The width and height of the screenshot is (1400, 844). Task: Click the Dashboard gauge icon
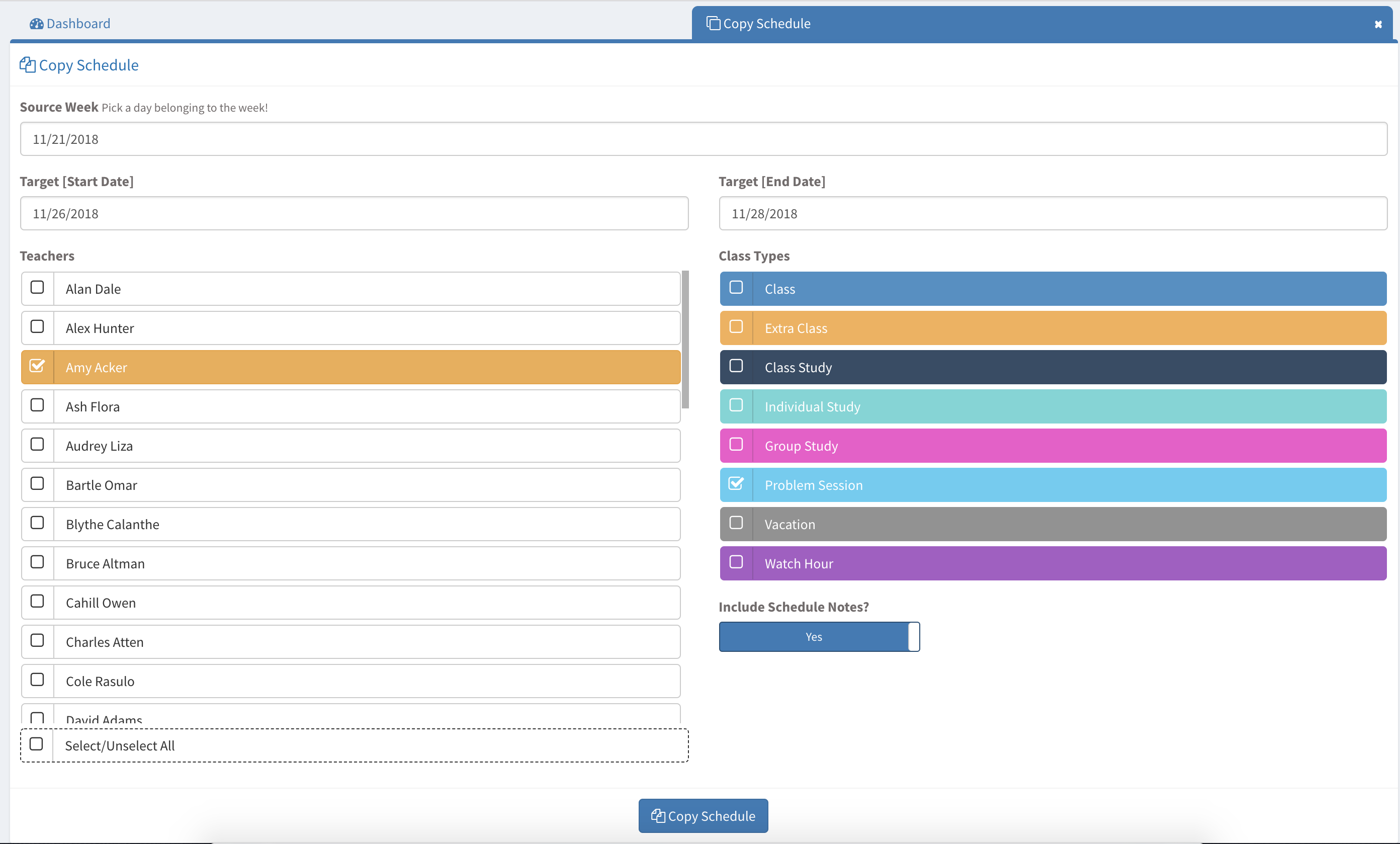click(36, 24)
